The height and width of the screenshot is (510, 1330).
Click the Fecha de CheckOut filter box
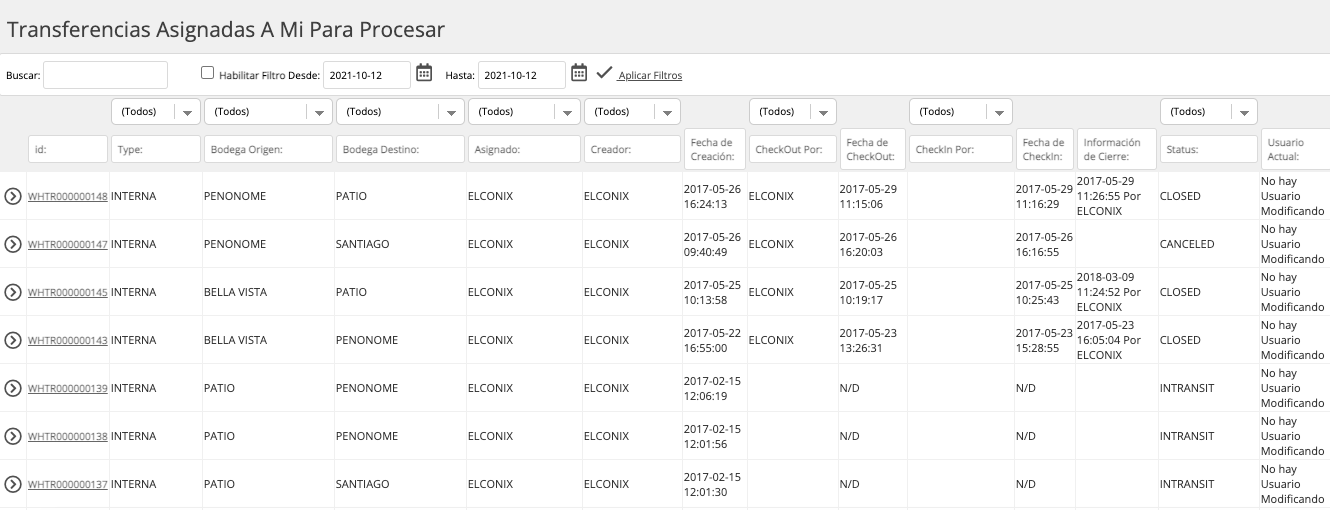pyautogui.click(x=873, y=149)
